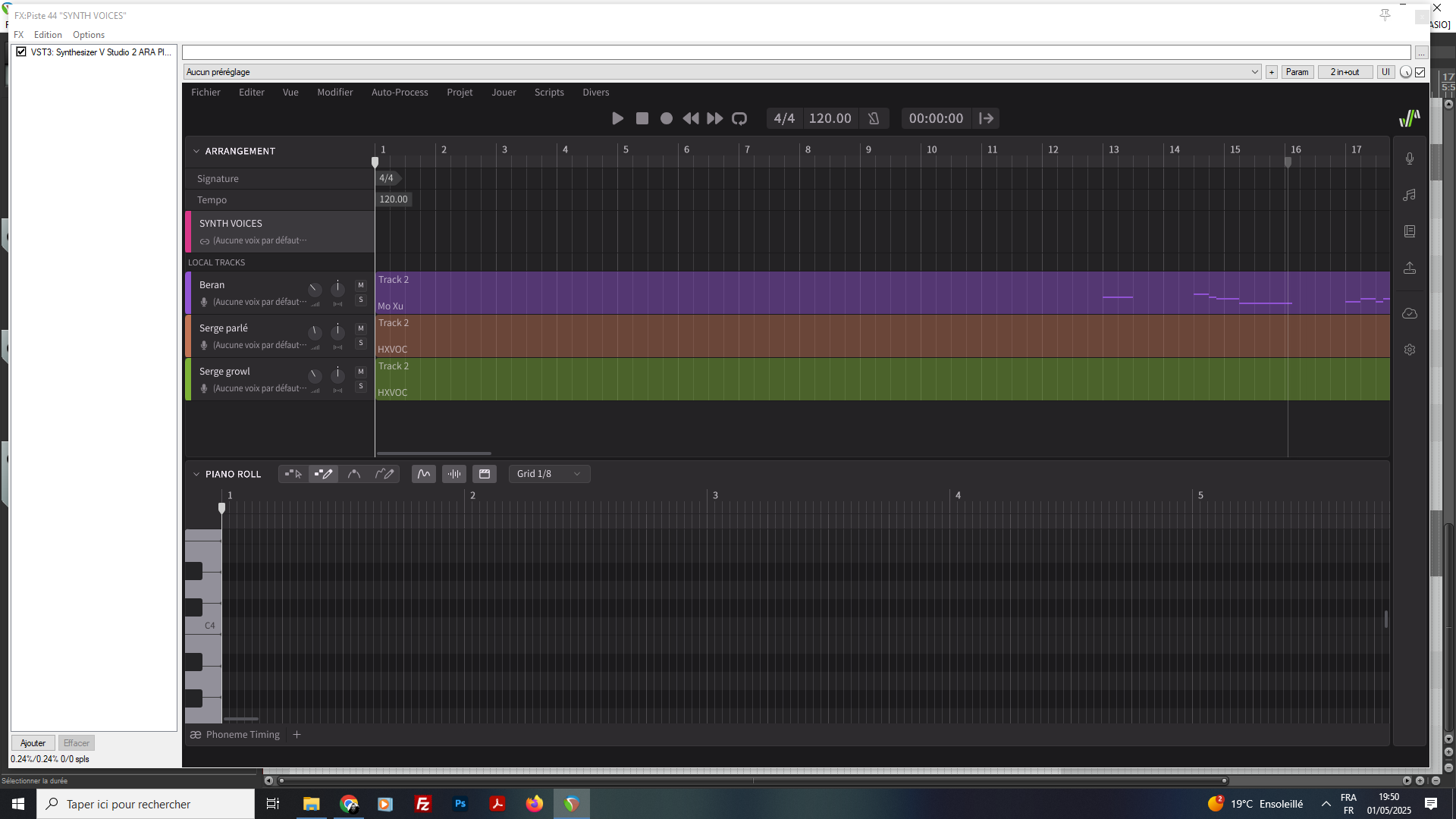Toggle the FX bypass checkbox
Viewport: 1456px width, 819px height.
(x=1420, y=72)
